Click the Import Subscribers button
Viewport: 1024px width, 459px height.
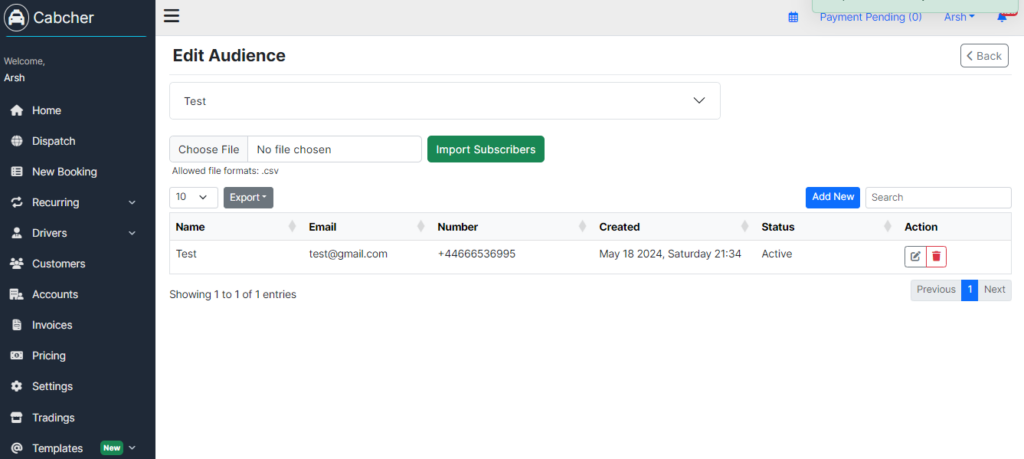(x=485, y=150)
